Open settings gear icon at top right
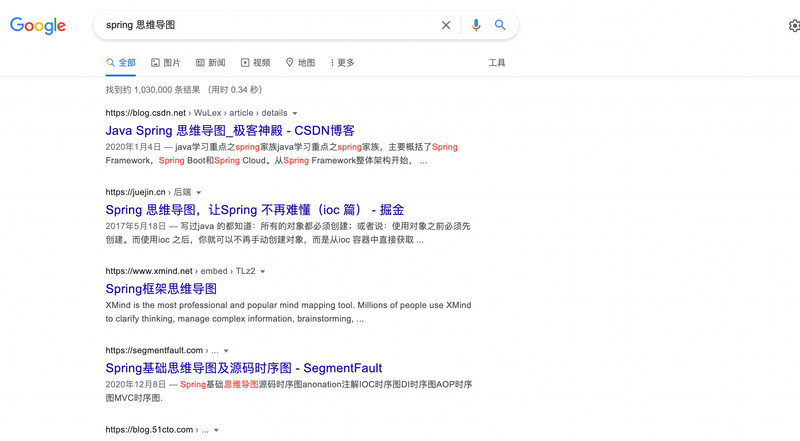This screenshot has height=441, width=800. click(794, 26)
